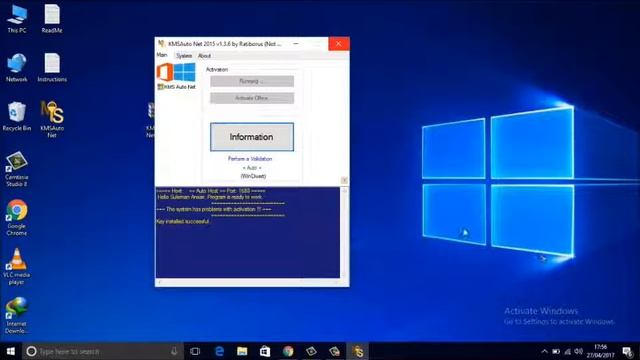Open Task View from the taskbar

195,351
